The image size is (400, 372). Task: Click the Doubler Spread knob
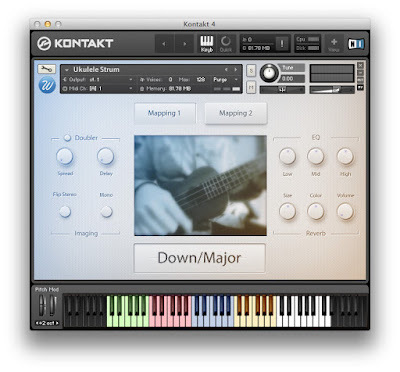pyautogui.click(x=65, y=157)
